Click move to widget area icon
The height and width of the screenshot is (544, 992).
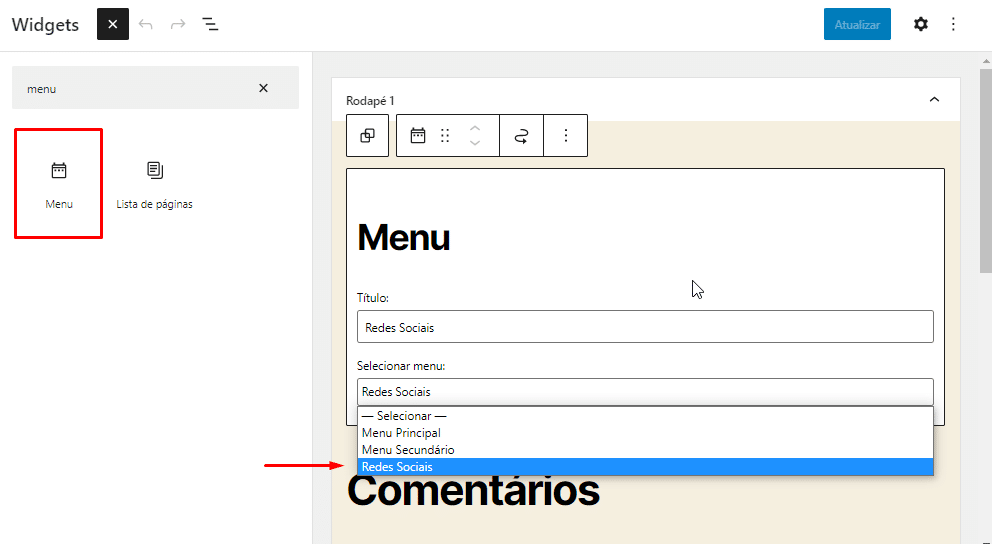(x=521, y=136)
